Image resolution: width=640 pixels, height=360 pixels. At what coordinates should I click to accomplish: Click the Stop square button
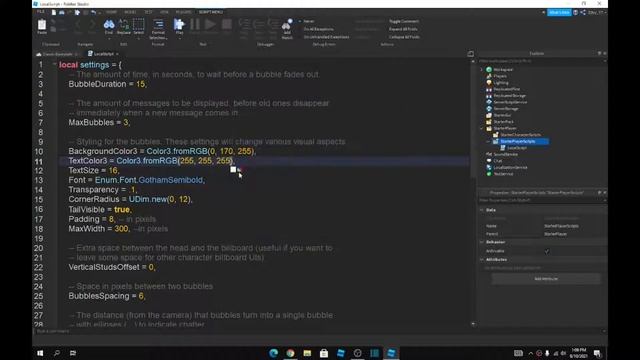point(227,24)
